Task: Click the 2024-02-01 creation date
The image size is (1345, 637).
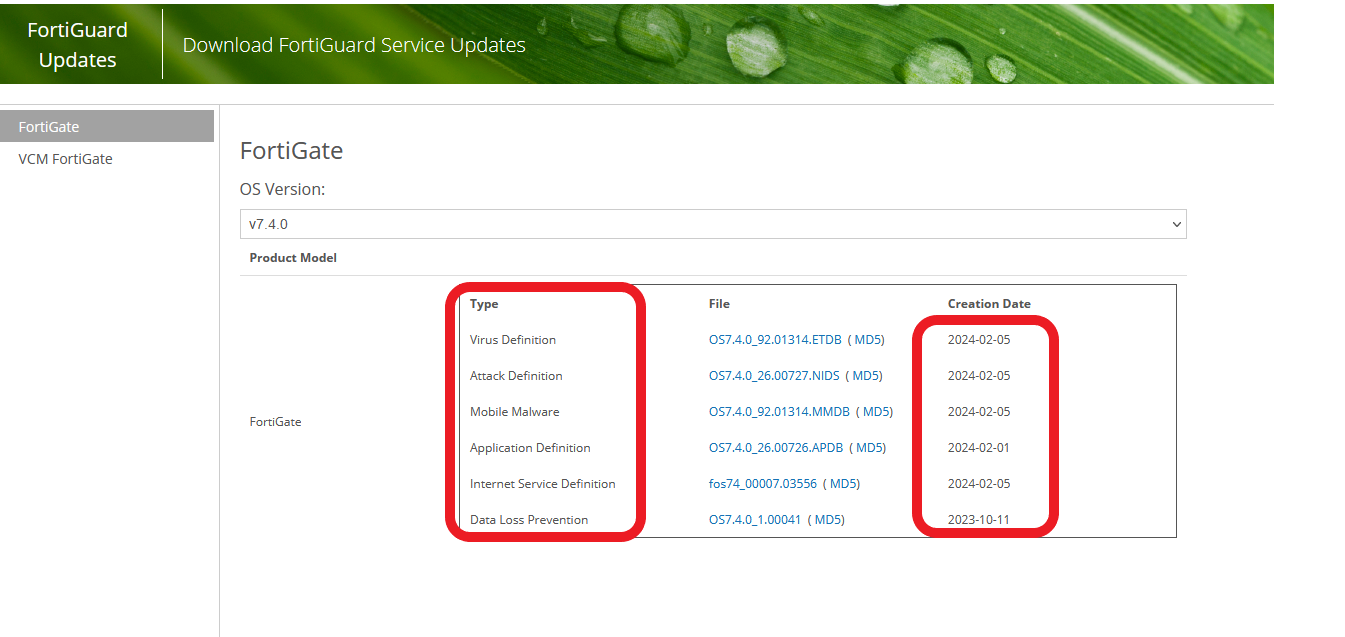Action: [979, 448]
